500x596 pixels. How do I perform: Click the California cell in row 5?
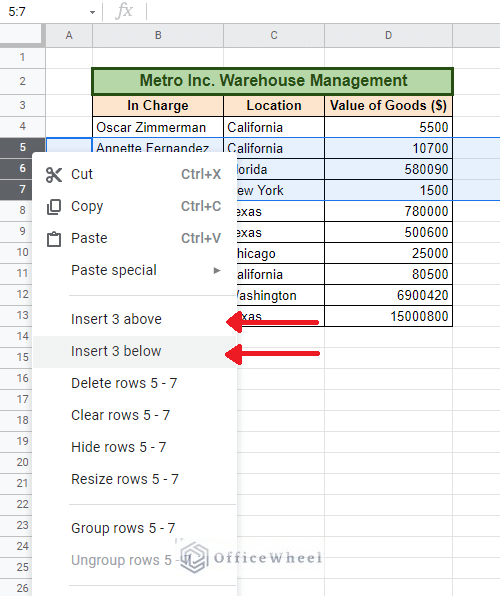coord(274,148)
